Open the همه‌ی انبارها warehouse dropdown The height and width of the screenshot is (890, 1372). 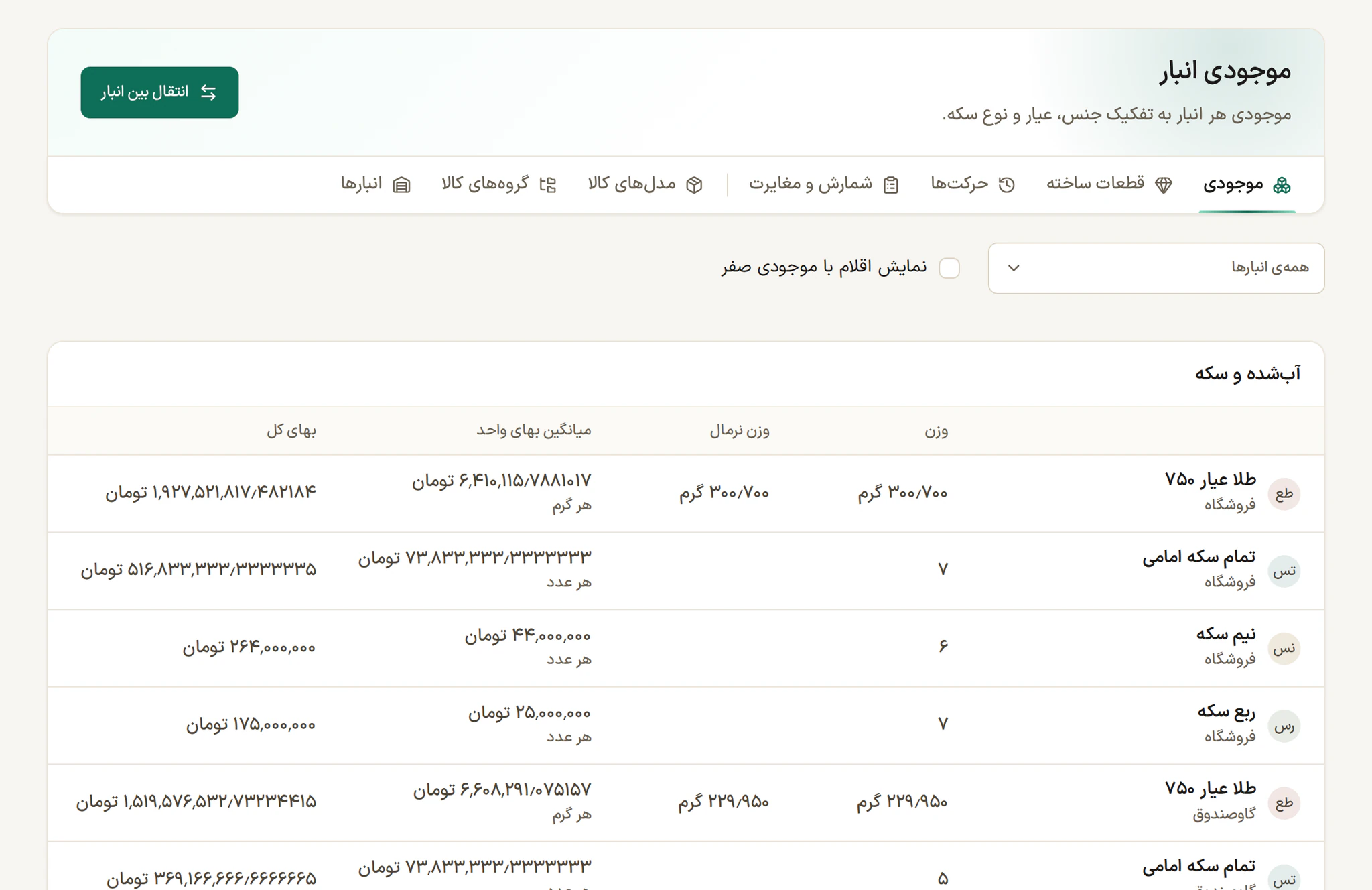(x=1156, y=268)
